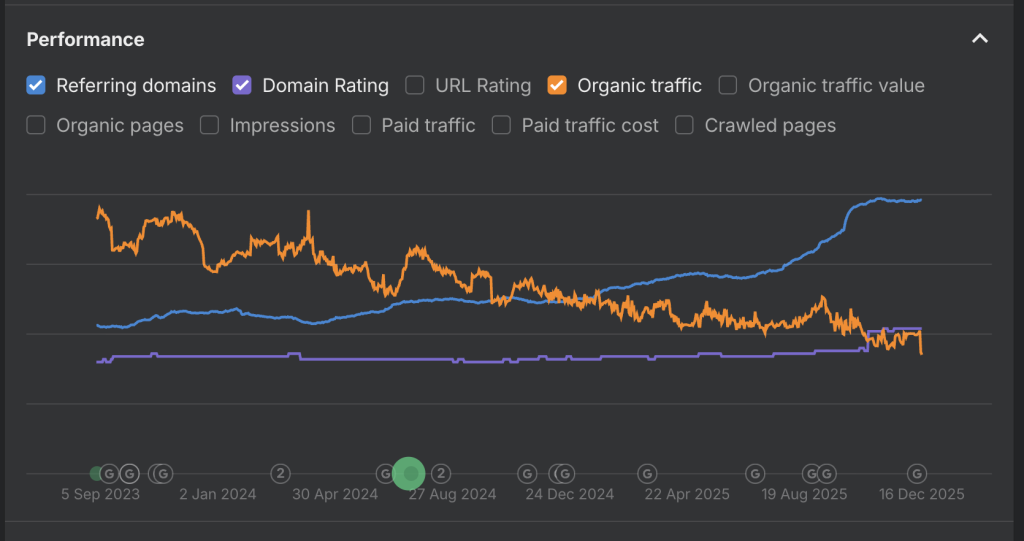Open the marker numbered 2 near 30 Apr 2024
Screen dimensions: 1024x541
click(280, 473)
